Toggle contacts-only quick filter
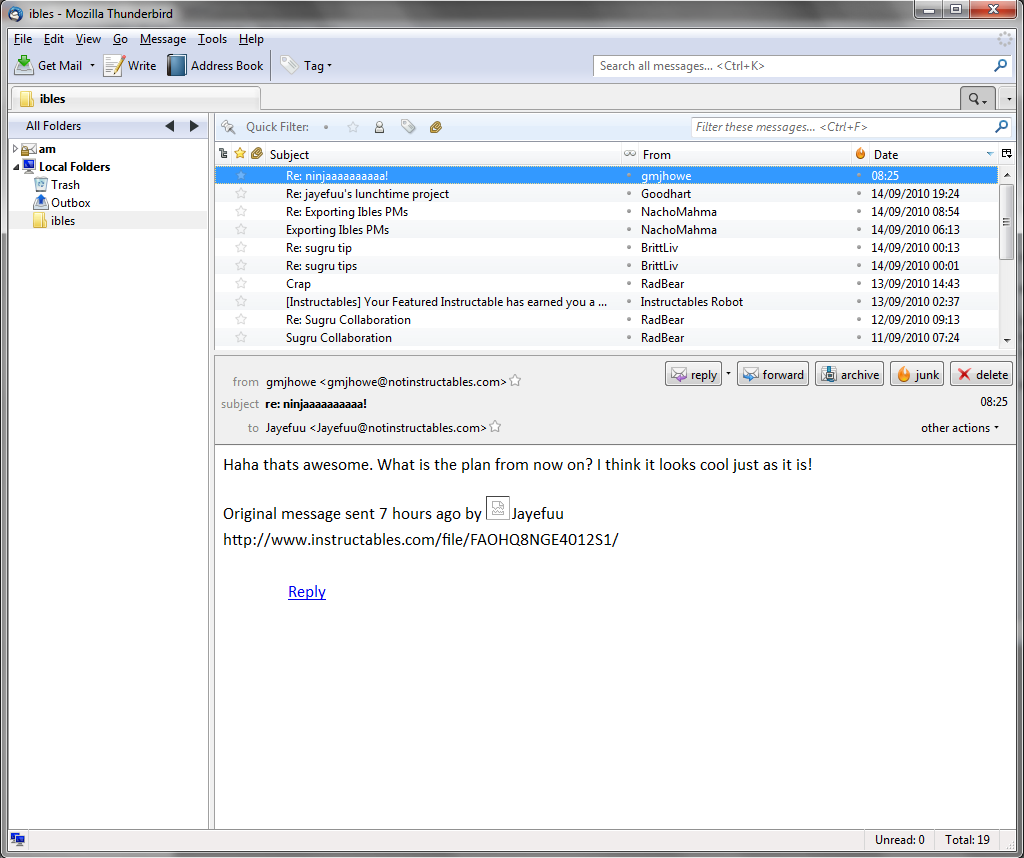This screenshot has height=858, width=1024. pyautogui.click(x=379, y=127)
